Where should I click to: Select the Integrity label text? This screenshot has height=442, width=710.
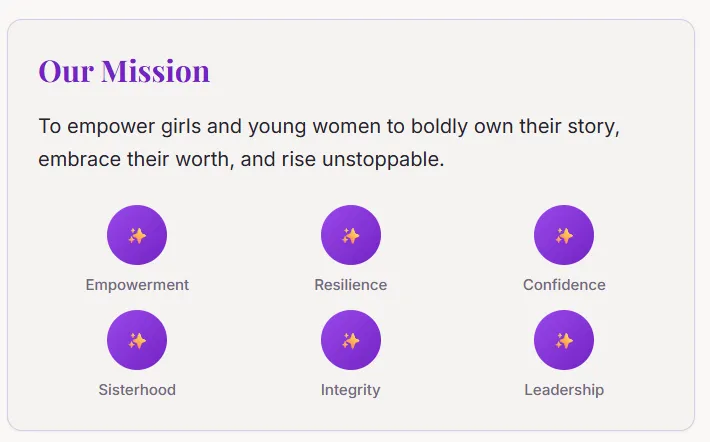(351, 390)
